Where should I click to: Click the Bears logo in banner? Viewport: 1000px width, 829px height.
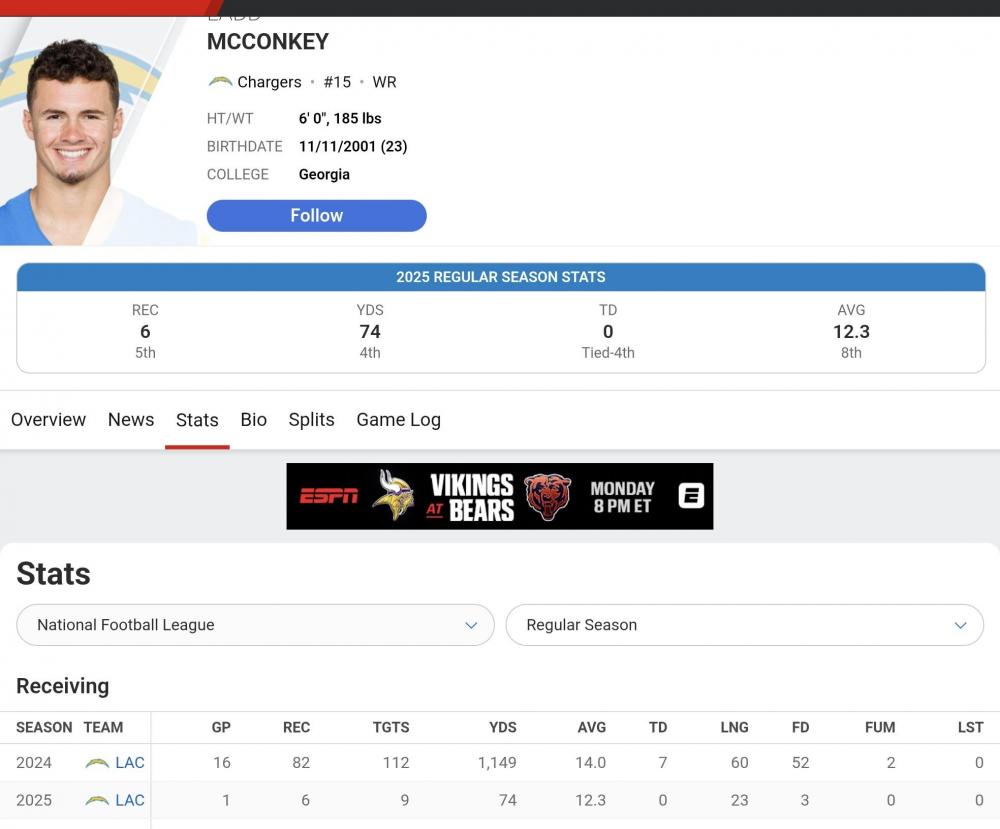click(548, 496)
